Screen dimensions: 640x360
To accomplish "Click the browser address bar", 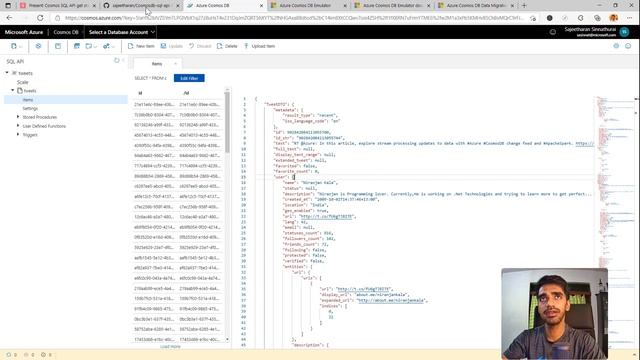I will click(294, 18).
